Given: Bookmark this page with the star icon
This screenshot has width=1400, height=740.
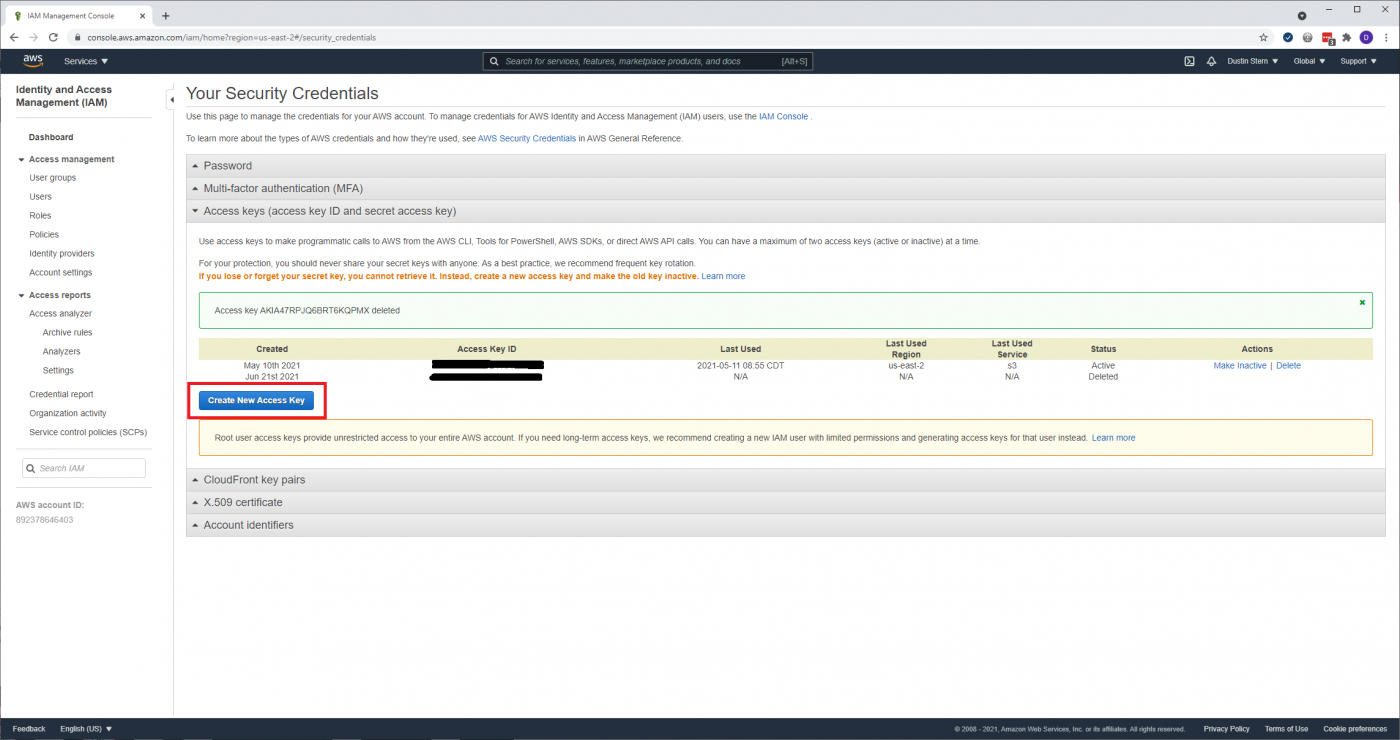Looking at the screenshot, I should point(1263,37).
